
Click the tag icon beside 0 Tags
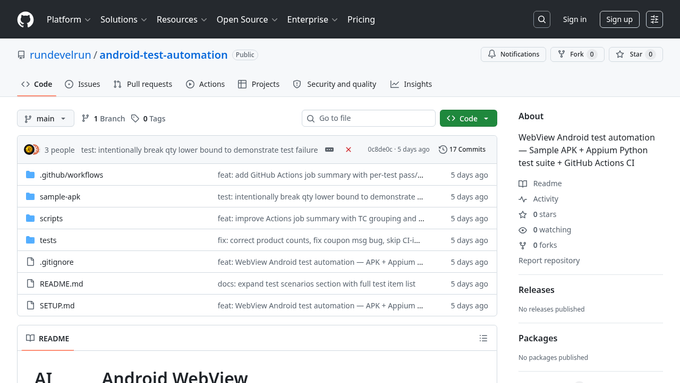coord(135,118)
